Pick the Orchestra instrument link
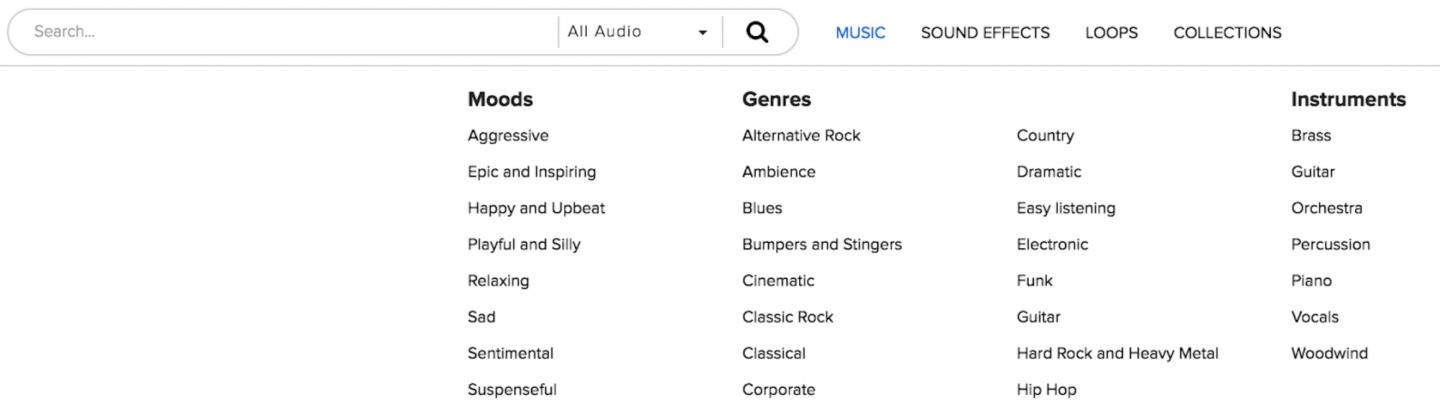 pyautogui.click(x=1327, y=208)
